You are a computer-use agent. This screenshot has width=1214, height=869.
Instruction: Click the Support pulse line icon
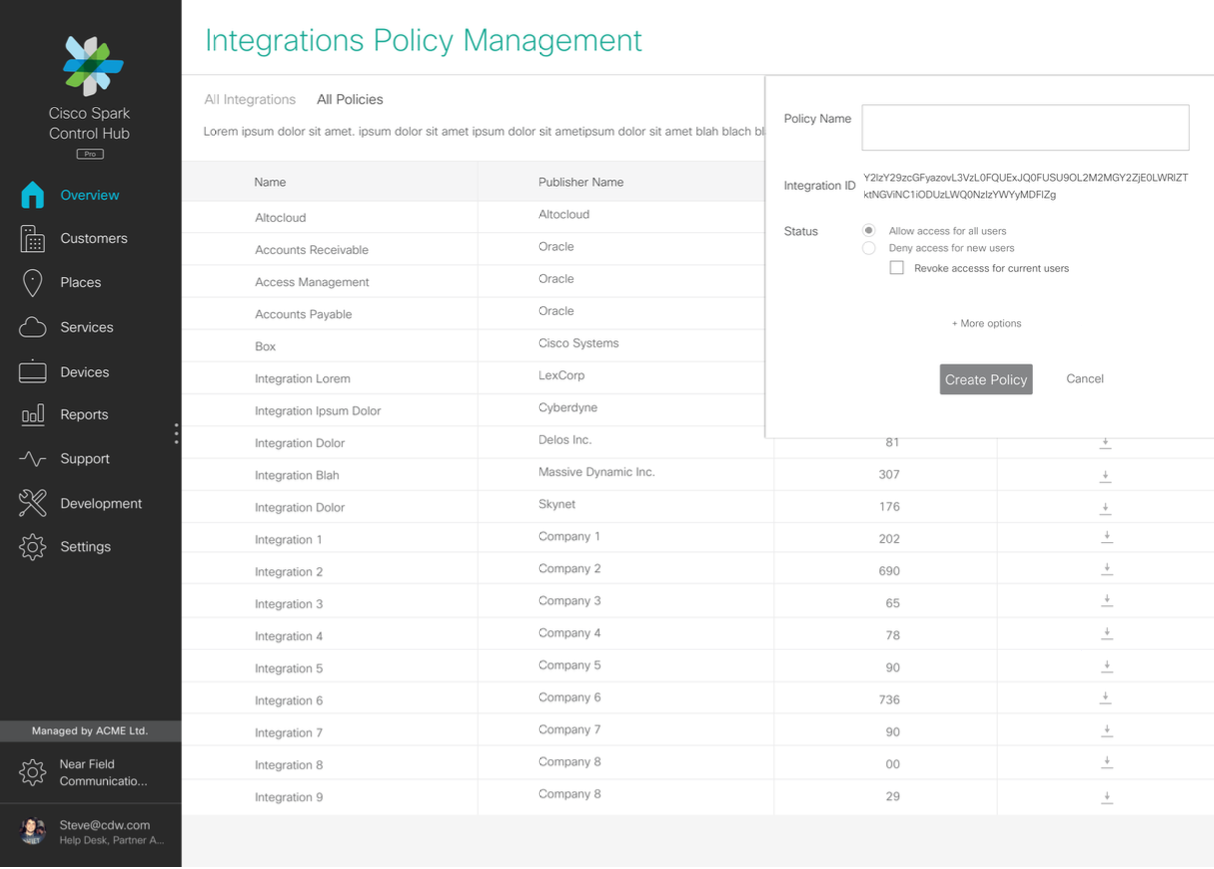pos(32,459)
